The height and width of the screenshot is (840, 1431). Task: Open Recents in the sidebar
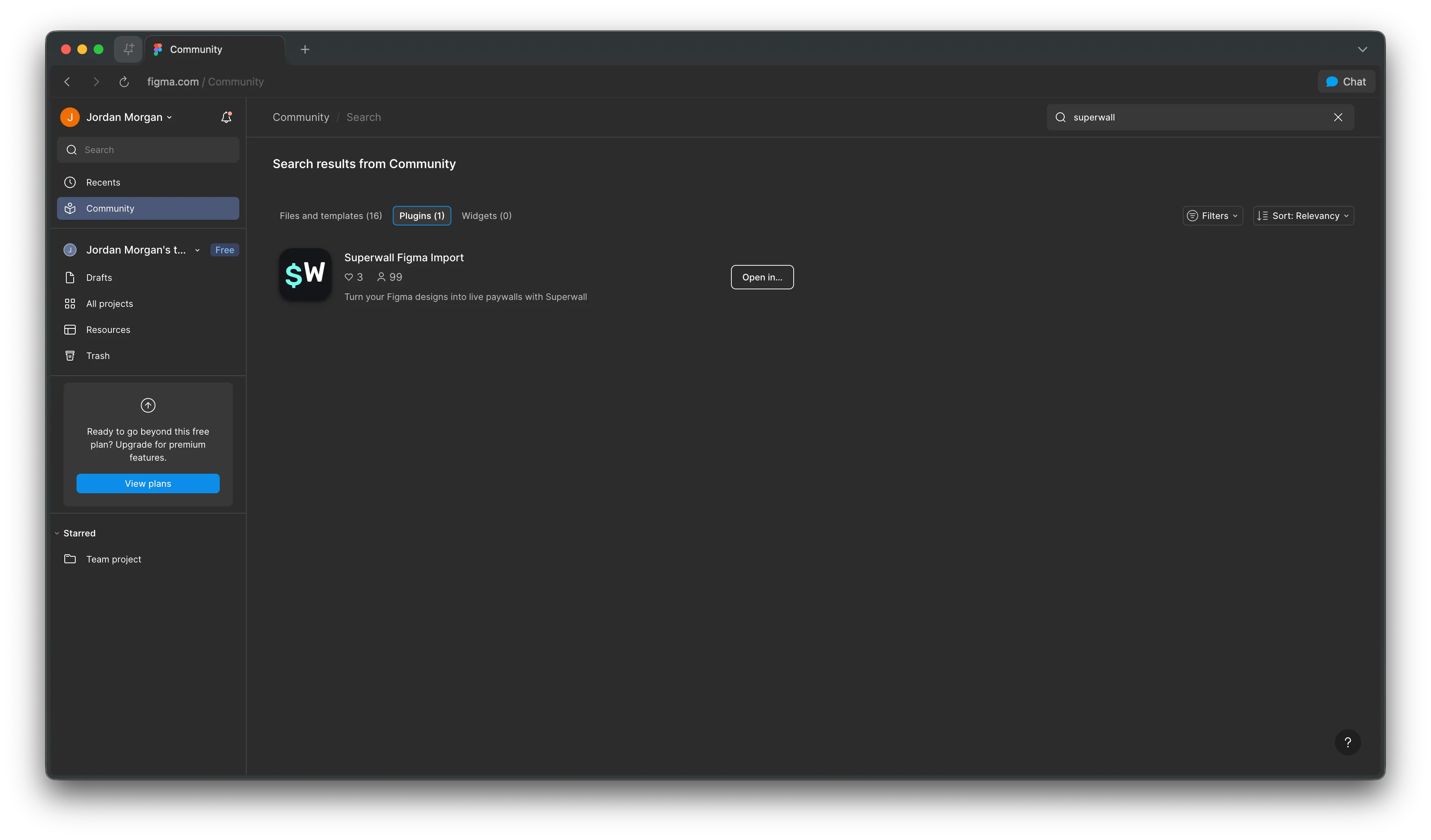[x=148, y=182]
